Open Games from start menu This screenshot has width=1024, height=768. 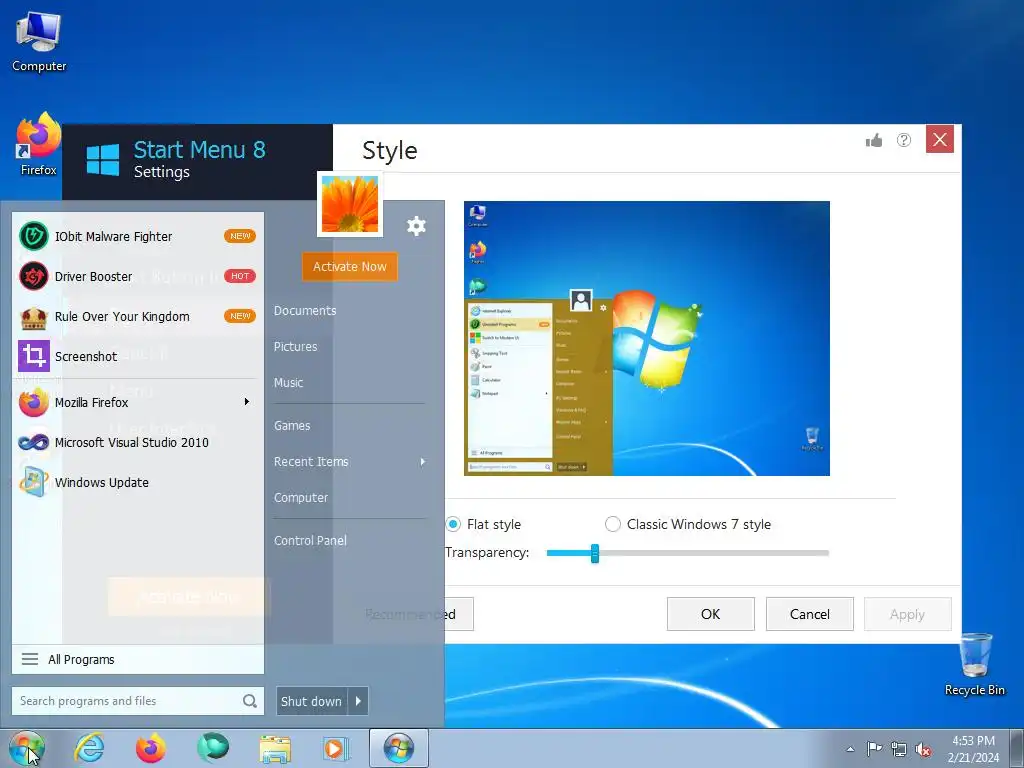292,426
